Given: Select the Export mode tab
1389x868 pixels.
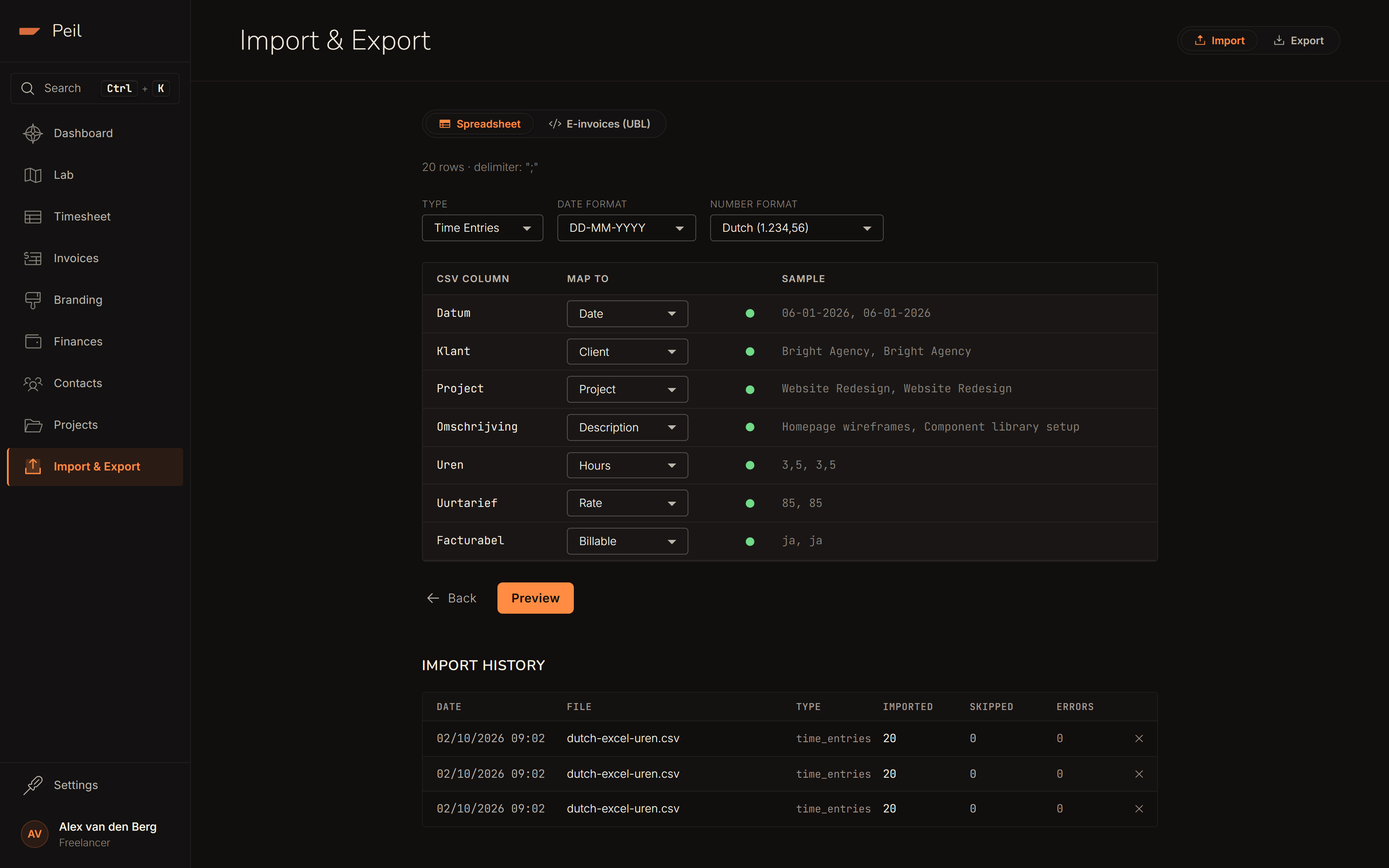Looking at the screenshot, I should pyautogui.click(x=1298, y=41).
